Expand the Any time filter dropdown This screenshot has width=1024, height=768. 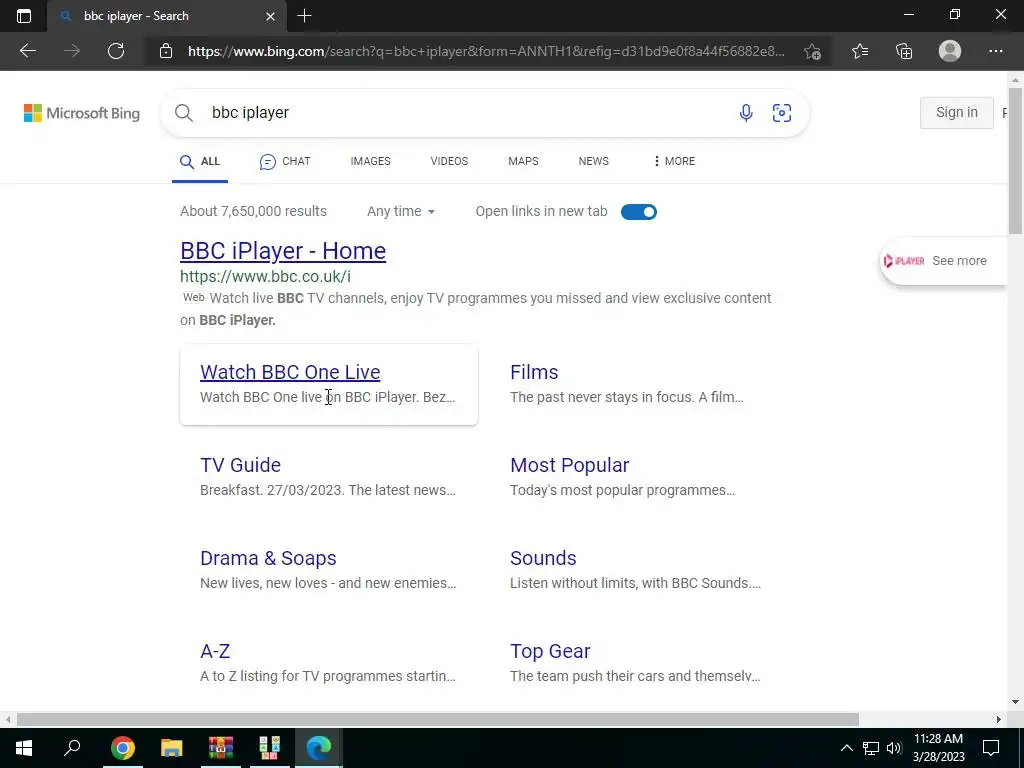click(400, 212)
